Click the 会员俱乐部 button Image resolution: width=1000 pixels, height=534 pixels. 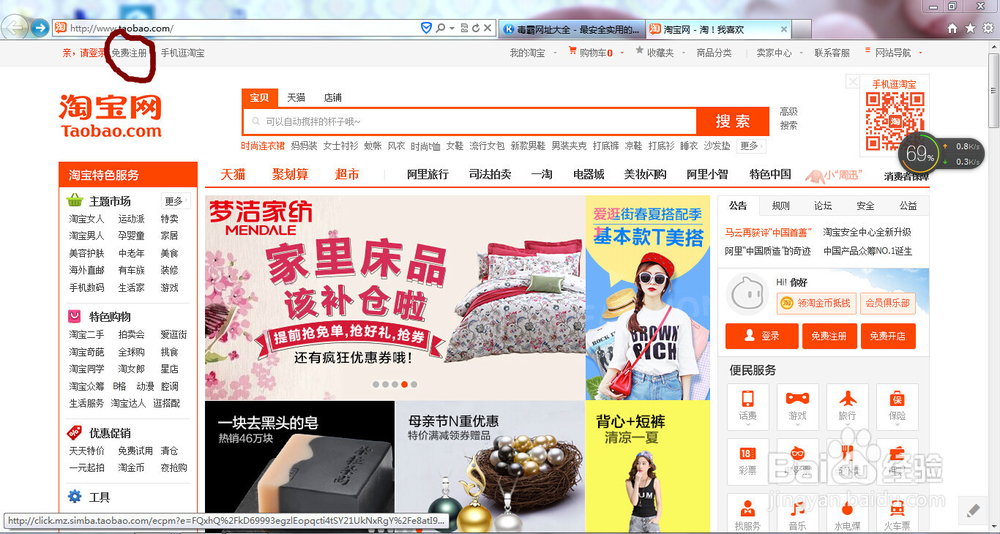(x=887, y=304)
